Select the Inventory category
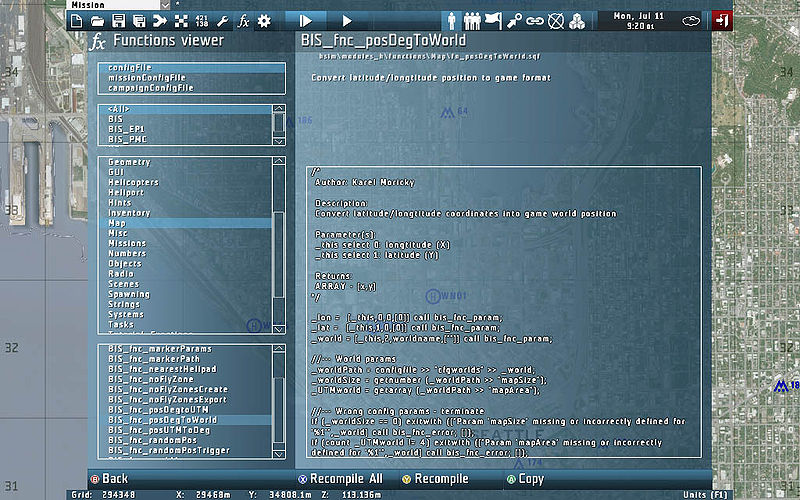 [x=186, y=213]
